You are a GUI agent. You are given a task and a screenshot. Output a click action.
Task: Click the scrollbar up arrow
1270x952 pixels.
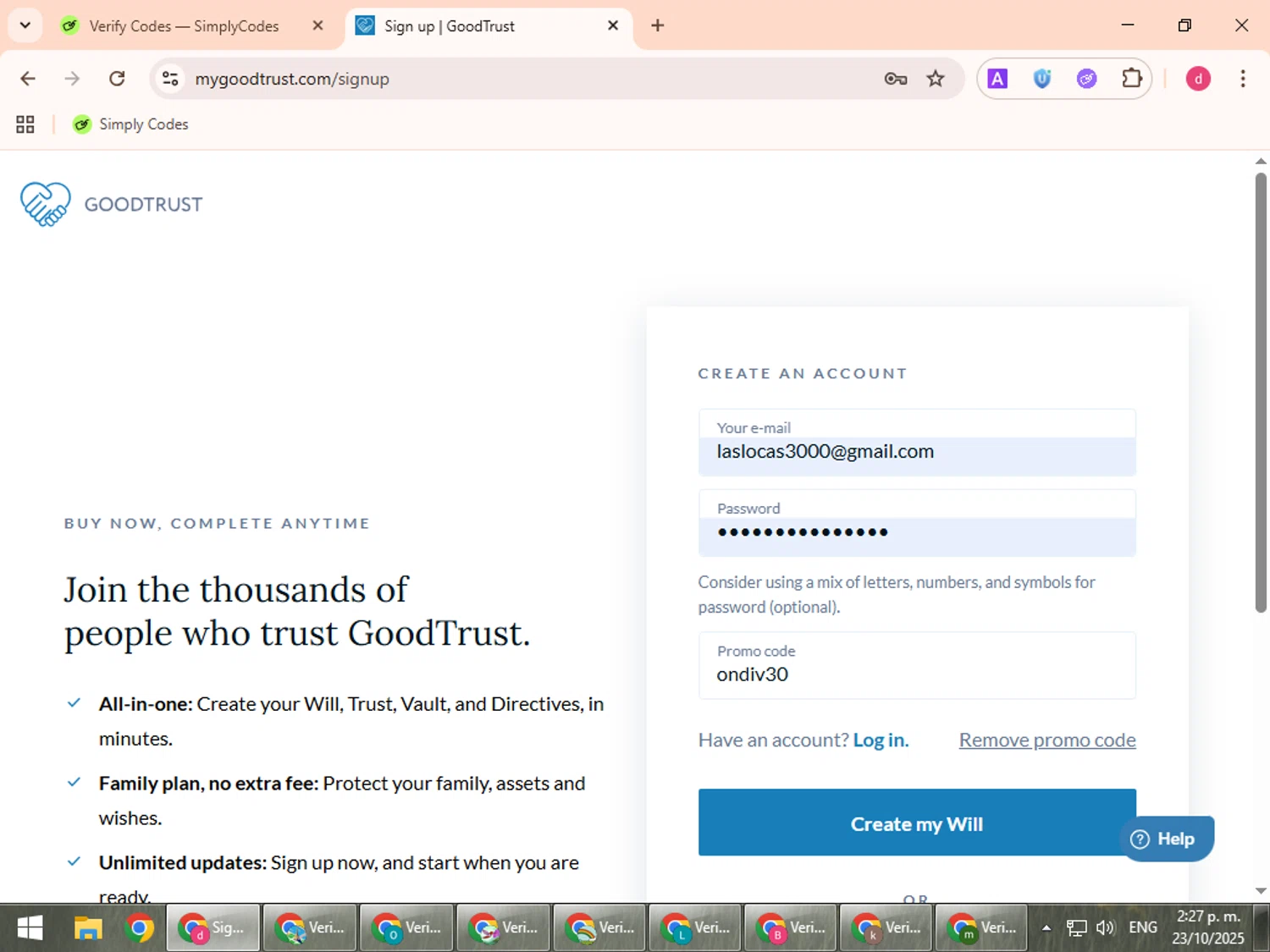coord(1261,161)
